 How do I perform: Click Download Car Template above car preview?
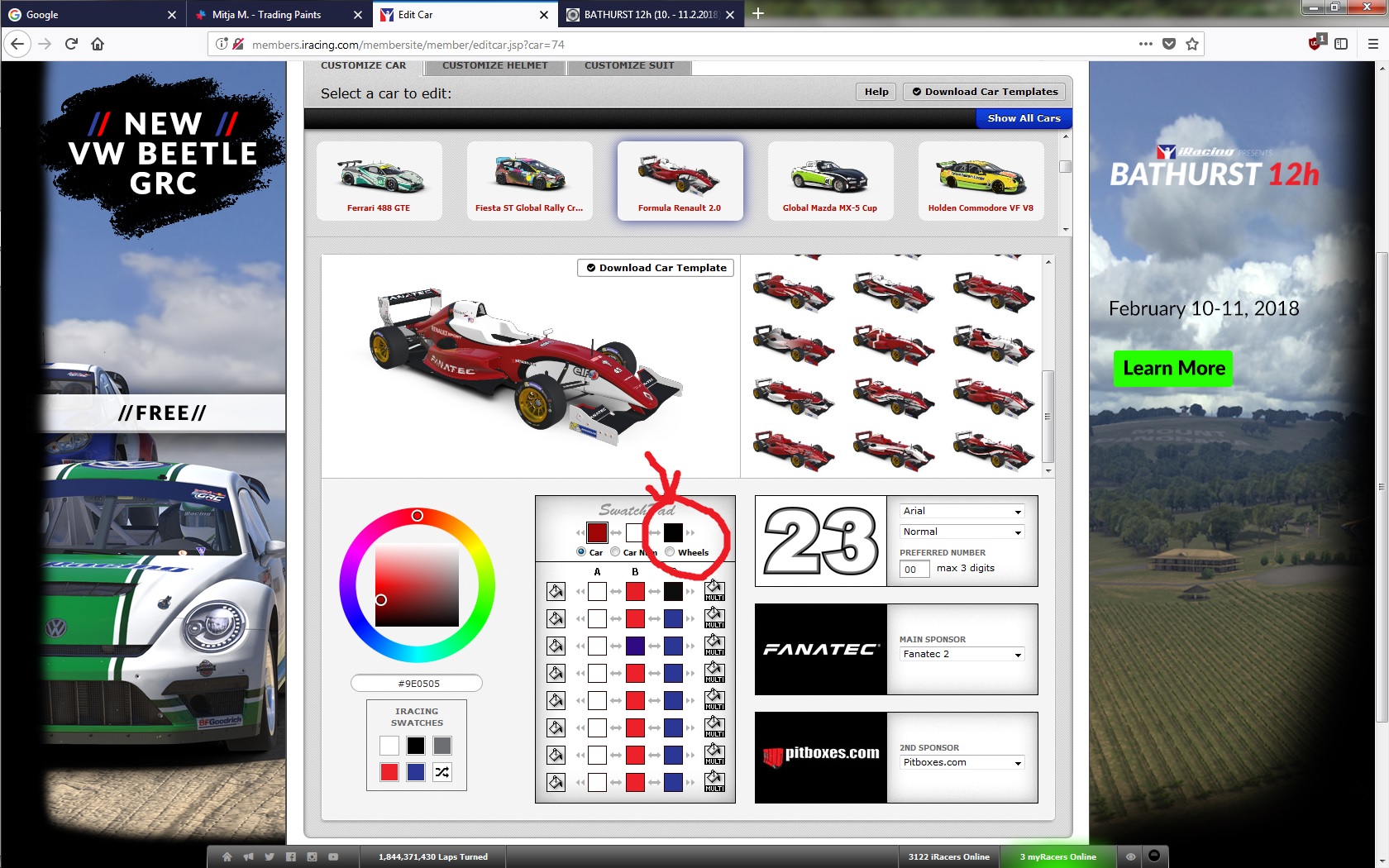656,268
